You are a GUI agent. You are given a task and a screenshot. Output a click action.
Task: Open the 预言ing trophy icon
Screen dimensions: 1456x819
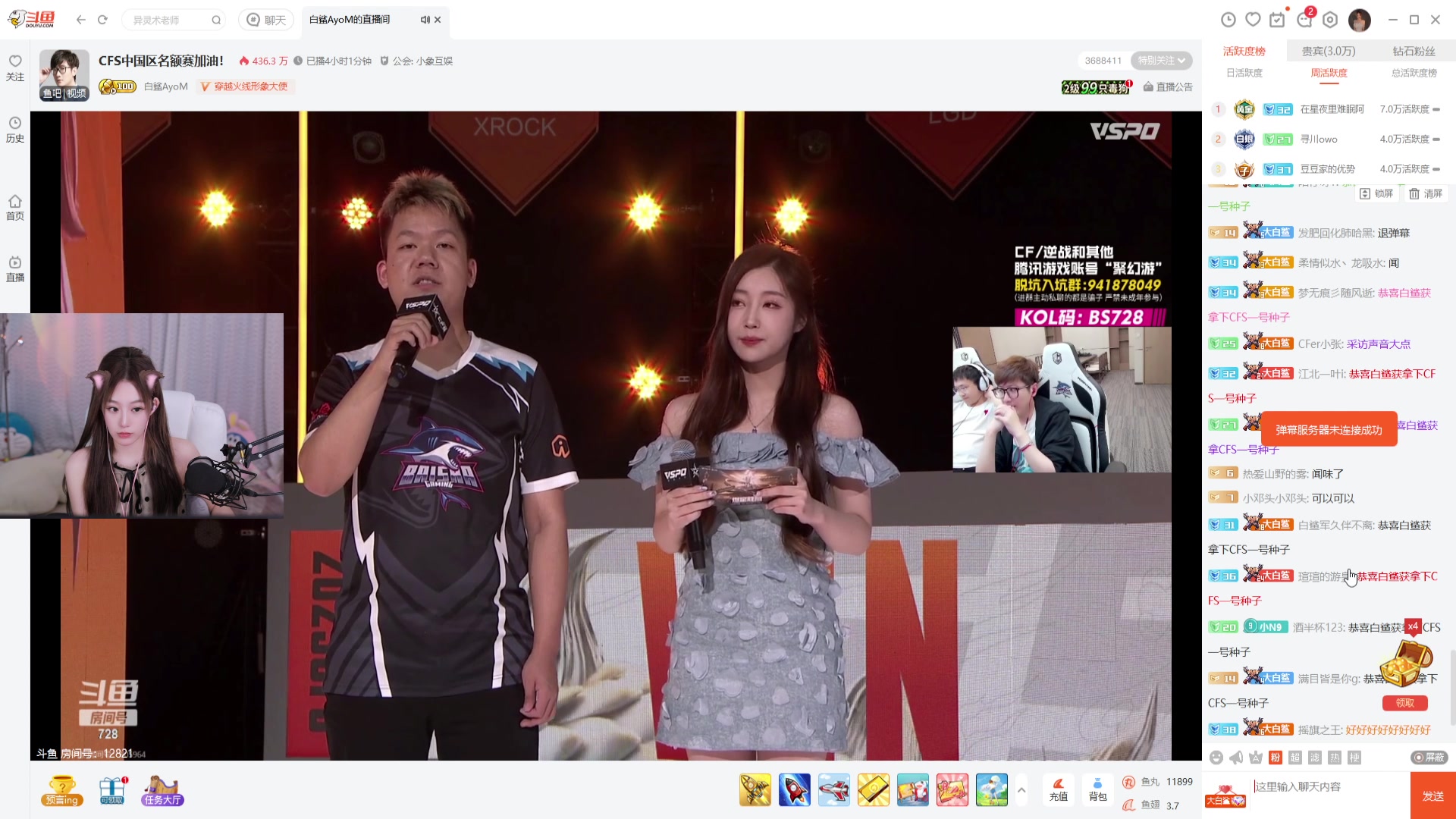[62, 790]
